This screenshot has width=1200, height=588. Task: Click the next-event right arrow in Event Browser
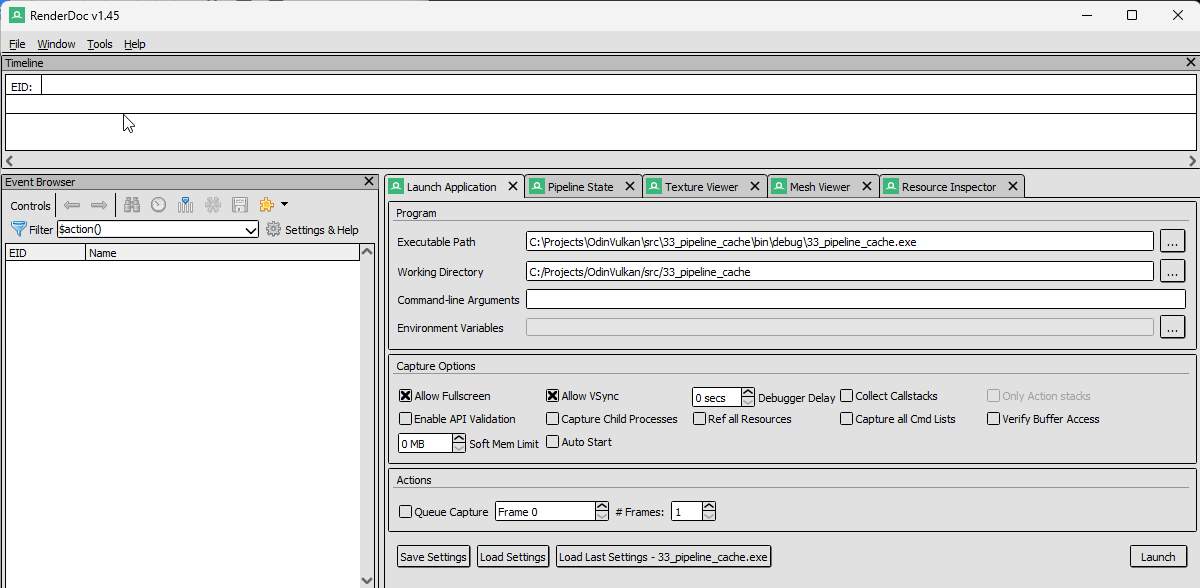[99, 205]
